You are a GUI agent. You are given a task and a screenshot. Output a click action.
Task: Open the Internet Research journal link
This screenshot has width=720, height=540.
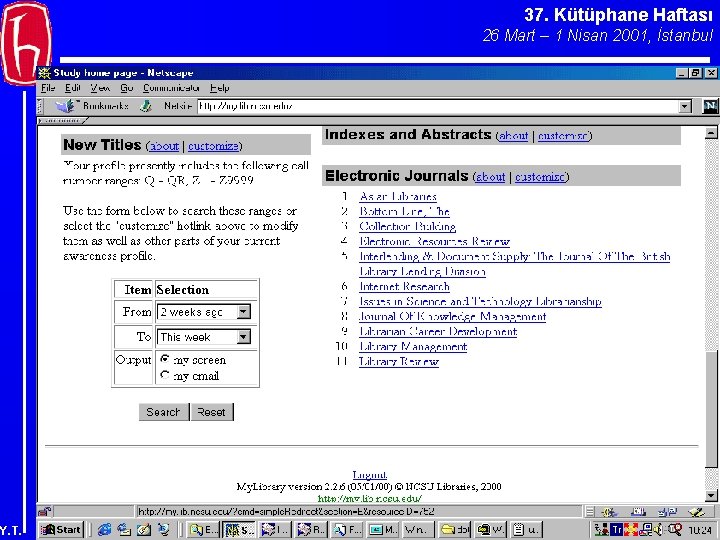pos(404,287)
